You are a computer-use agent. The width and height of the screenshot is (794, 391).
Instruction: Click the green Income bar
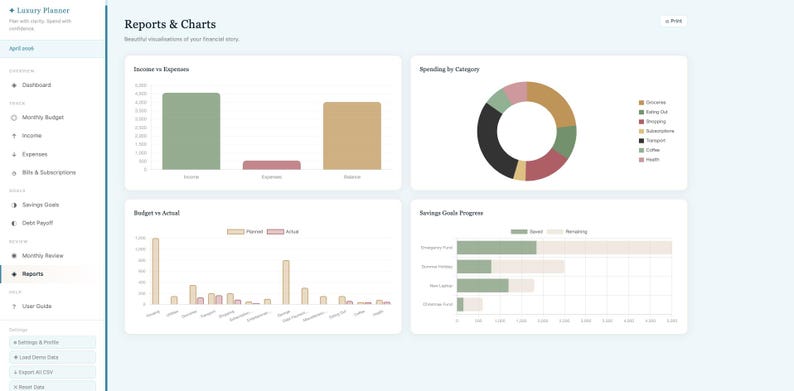pos(191,131)
